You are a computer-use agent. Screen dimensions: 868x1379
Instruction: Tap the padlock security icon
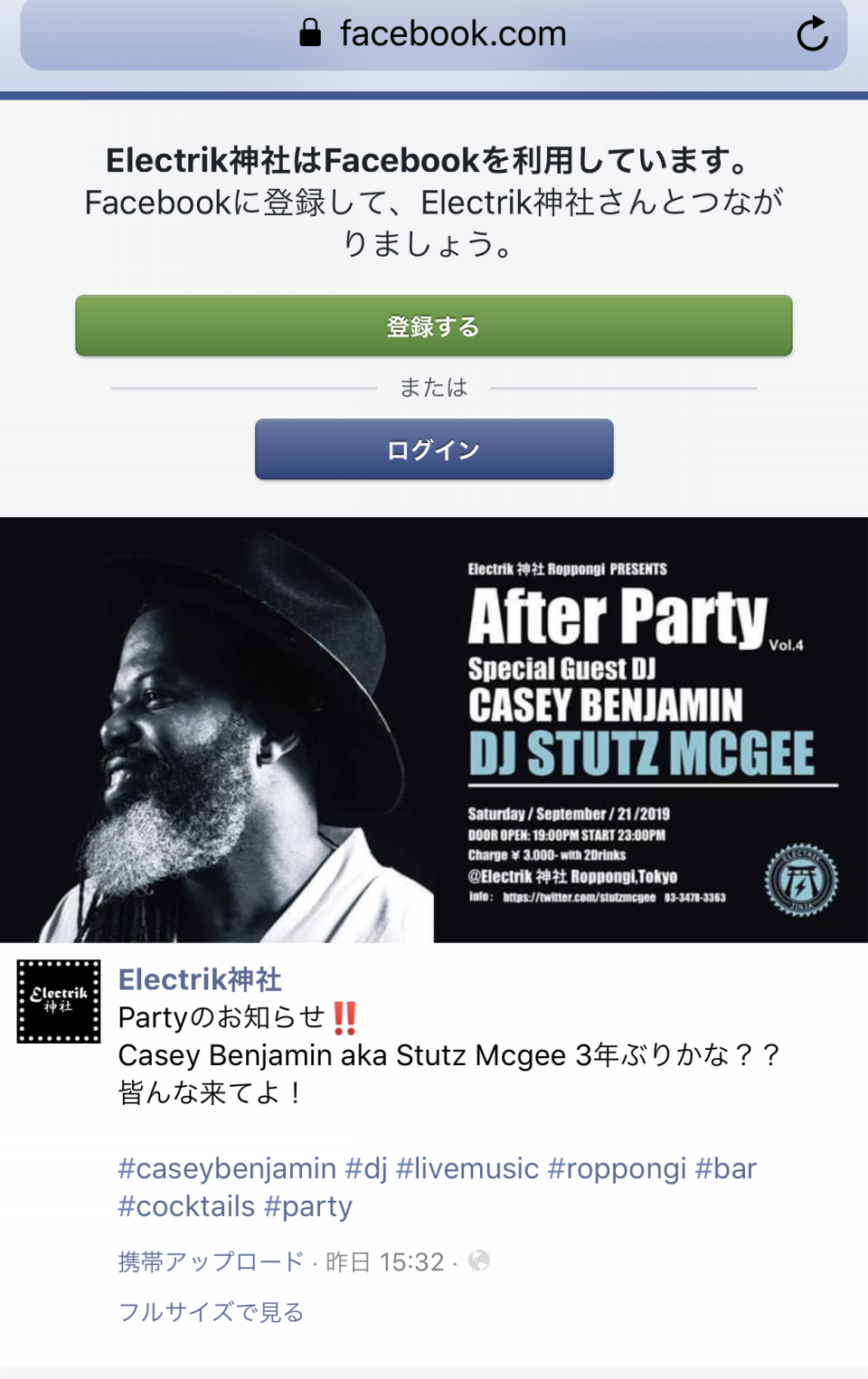pyautogui.click(x=310, y=33)
